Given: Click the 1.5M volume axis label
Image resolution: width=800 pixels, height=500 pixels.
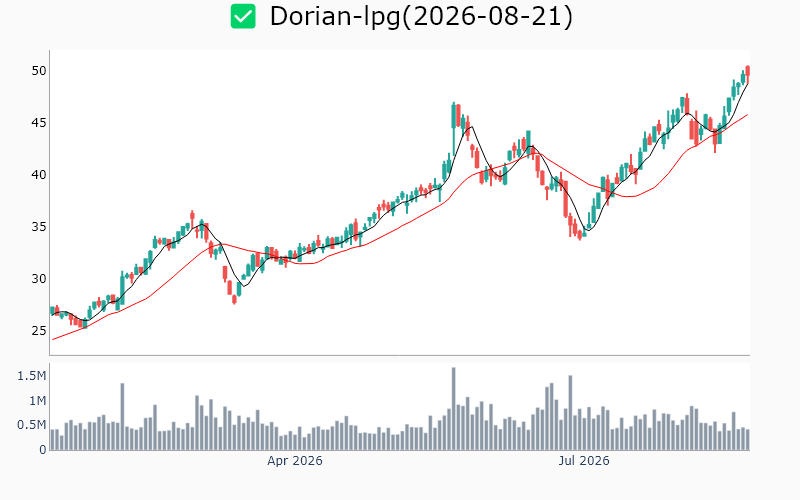Looking at the screenshot, I should pos(32,377).
